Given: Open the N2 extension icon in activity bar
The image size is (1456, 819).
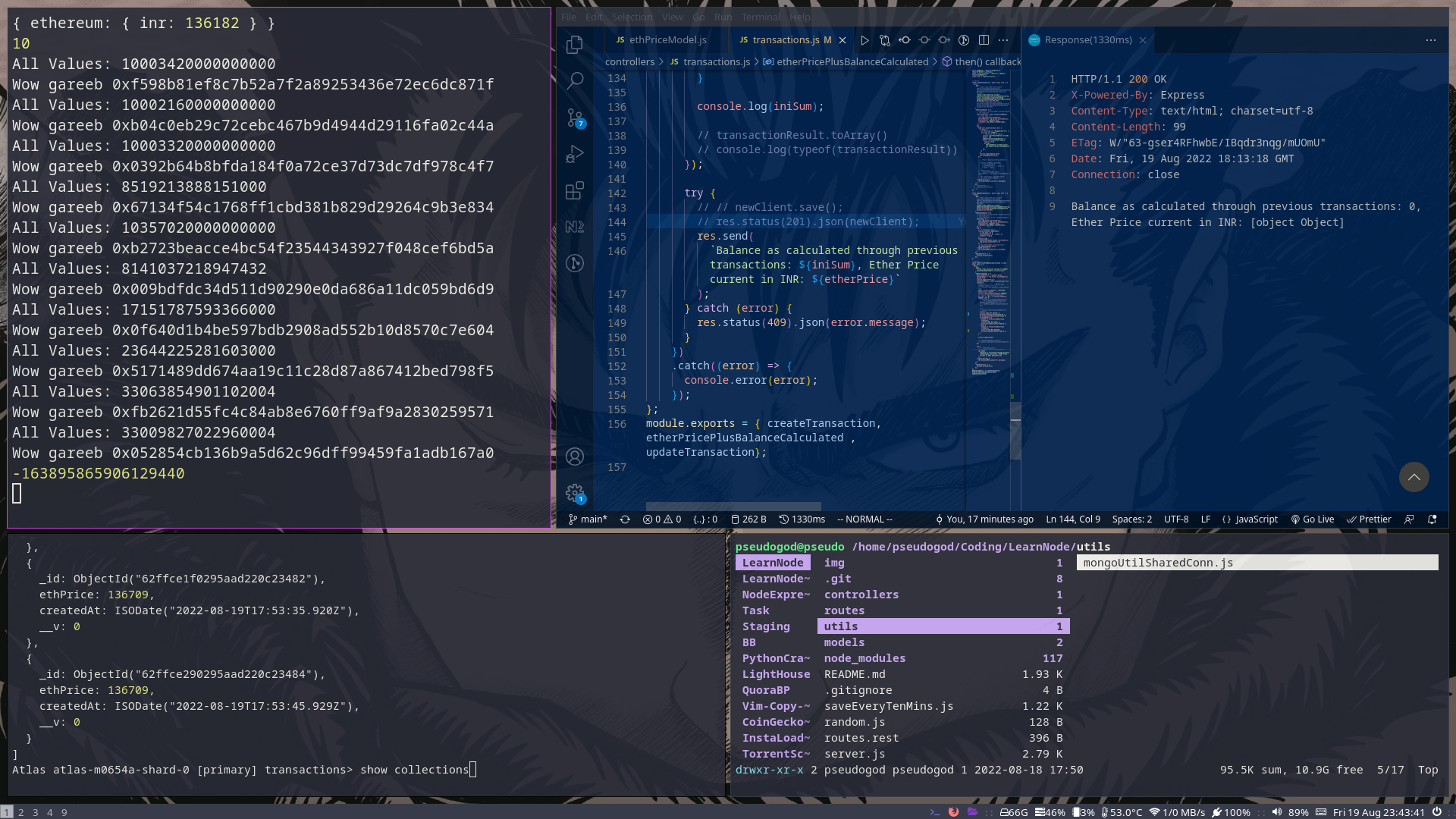Looking at the screenshot, I should point(575,227).
